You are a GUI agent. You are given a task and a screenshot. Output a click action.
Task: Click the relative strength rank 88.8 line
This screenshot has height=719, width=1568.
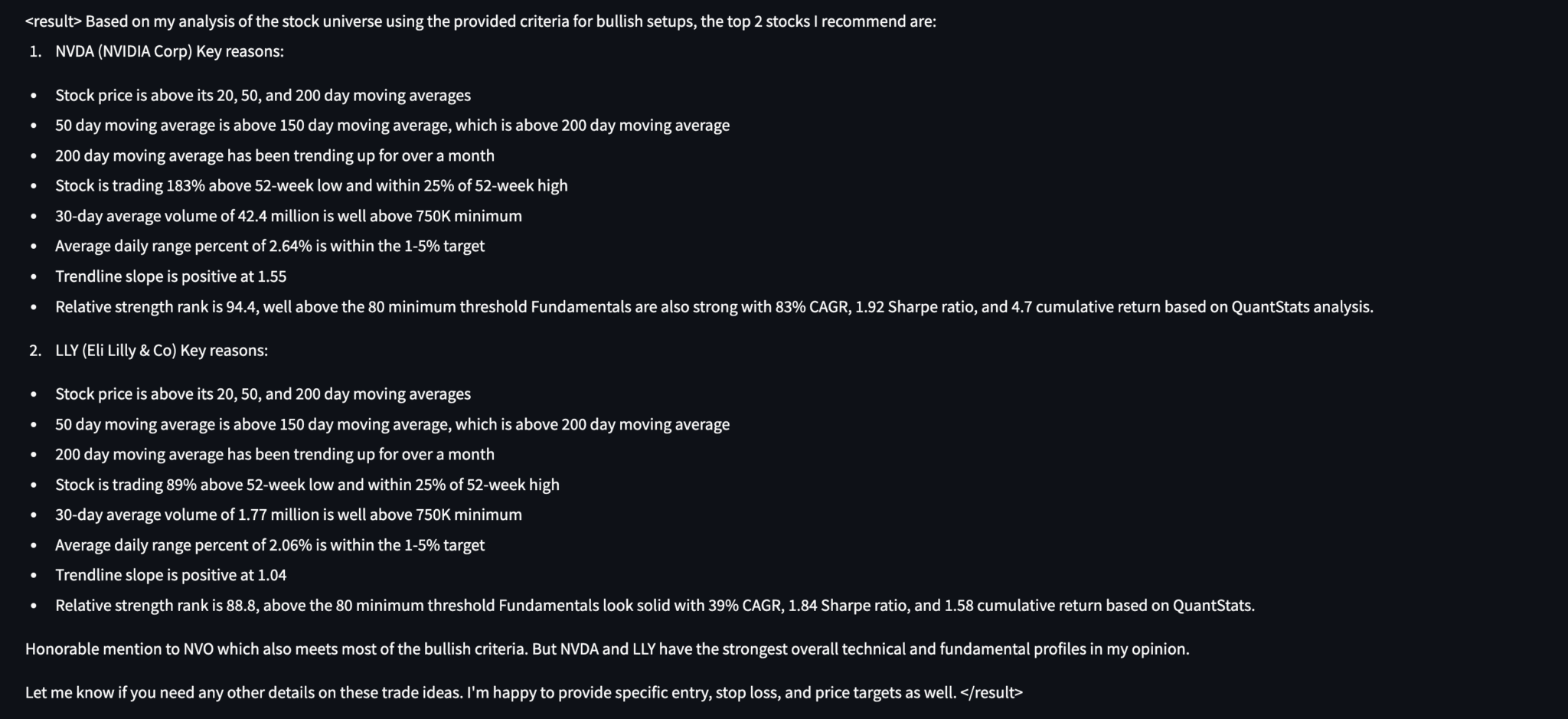click(655, 606)
